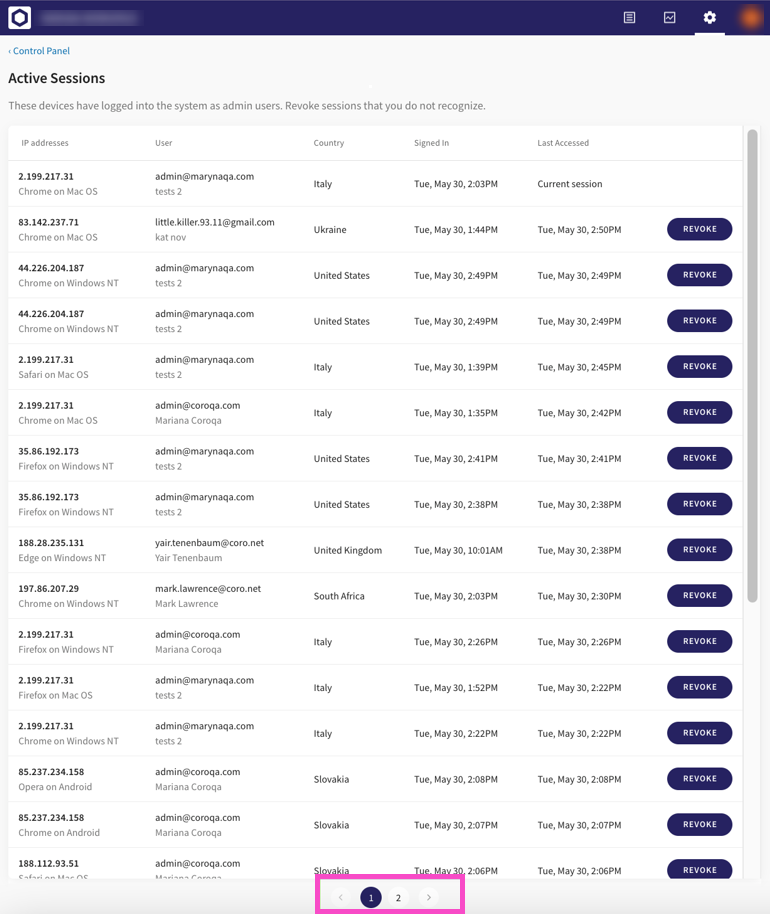Switch to page 2 of sessions

(398, 897)
